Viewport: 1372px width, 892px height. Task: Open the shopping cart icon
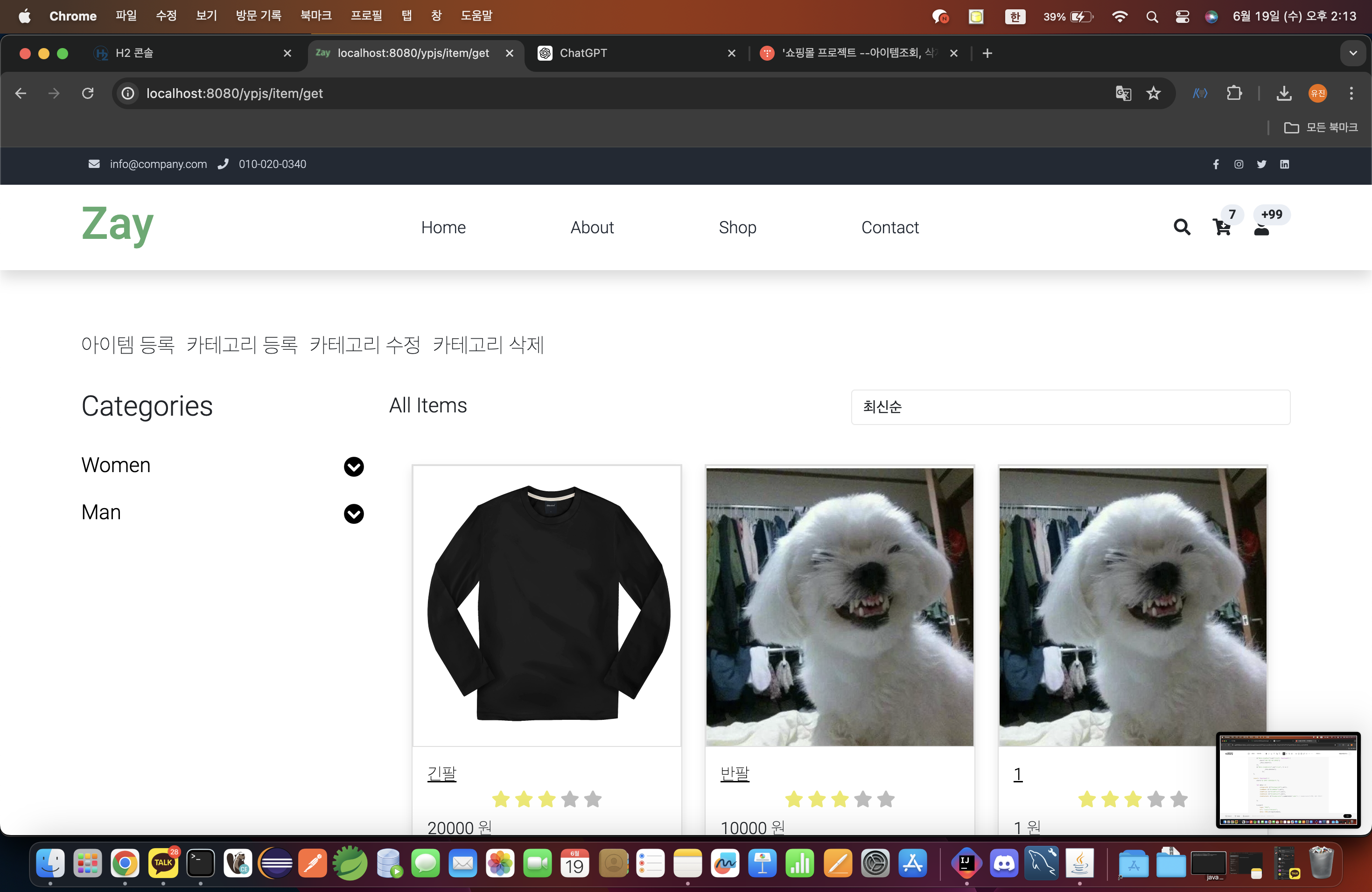tap(1221, 228)
